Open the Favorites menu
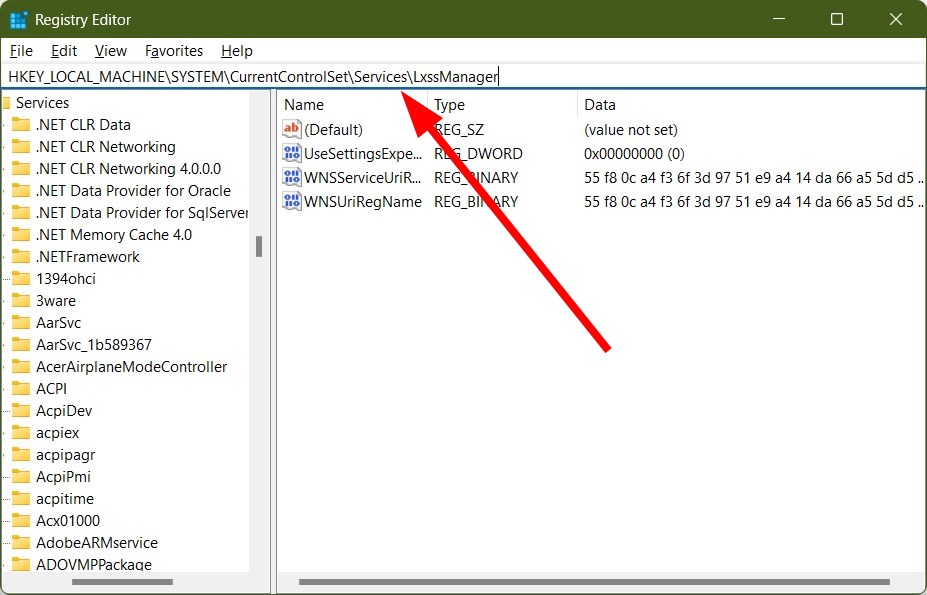Screen dimensions: 927x595 point(174,50)
